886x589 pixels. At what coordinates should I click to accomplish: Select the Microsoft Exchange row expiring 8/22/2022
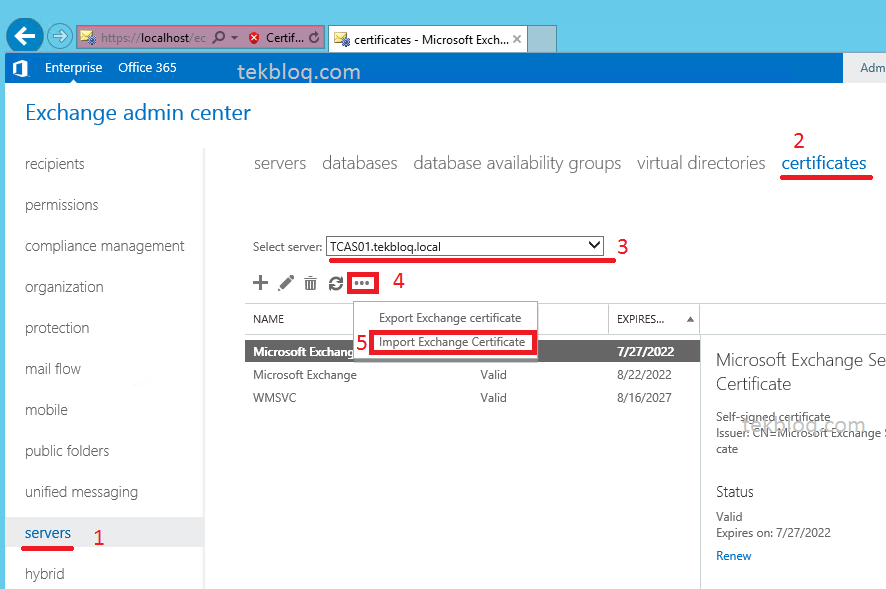[x=472, y=375]
